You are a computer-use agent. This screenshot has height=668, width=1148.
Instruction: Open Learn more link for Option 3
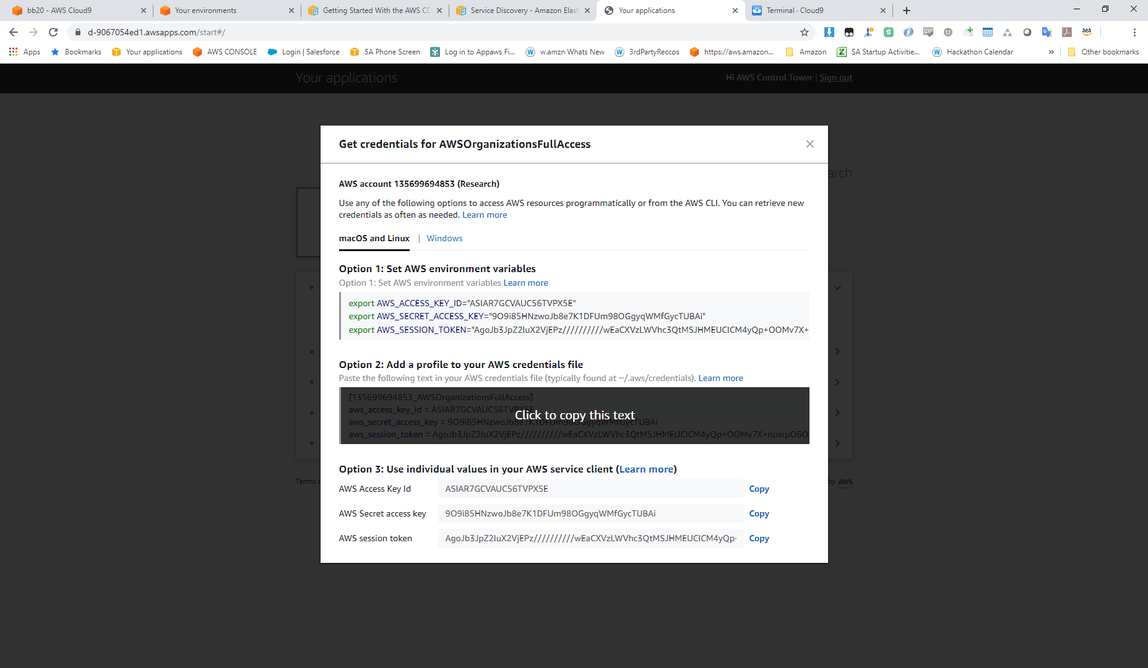tap(646, 469)
